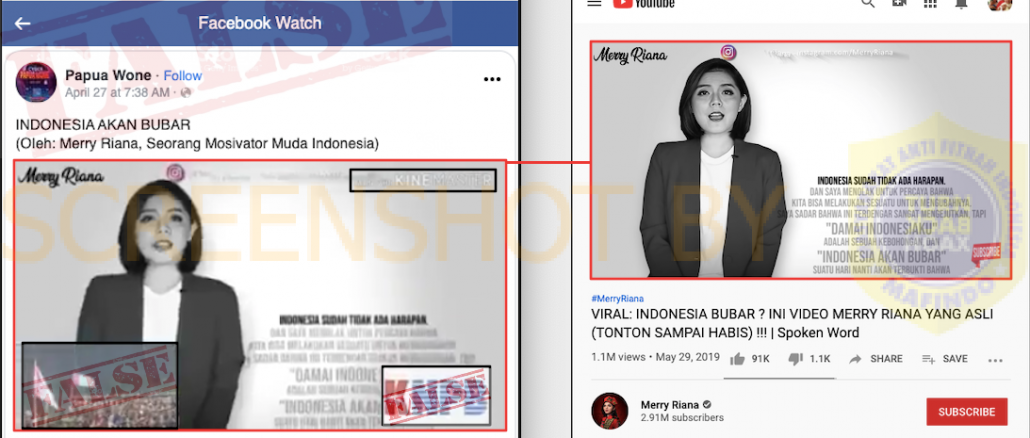Open the #MerryRiana hashtag link

point(617,299)
